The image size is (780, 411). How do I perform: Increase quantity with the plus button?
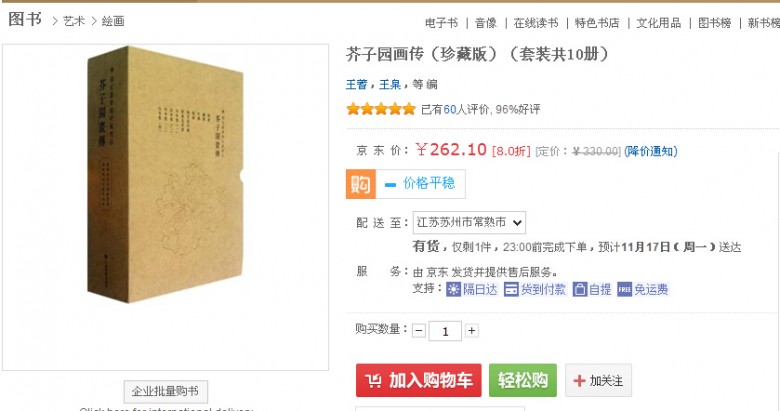[x=472, y=330]
